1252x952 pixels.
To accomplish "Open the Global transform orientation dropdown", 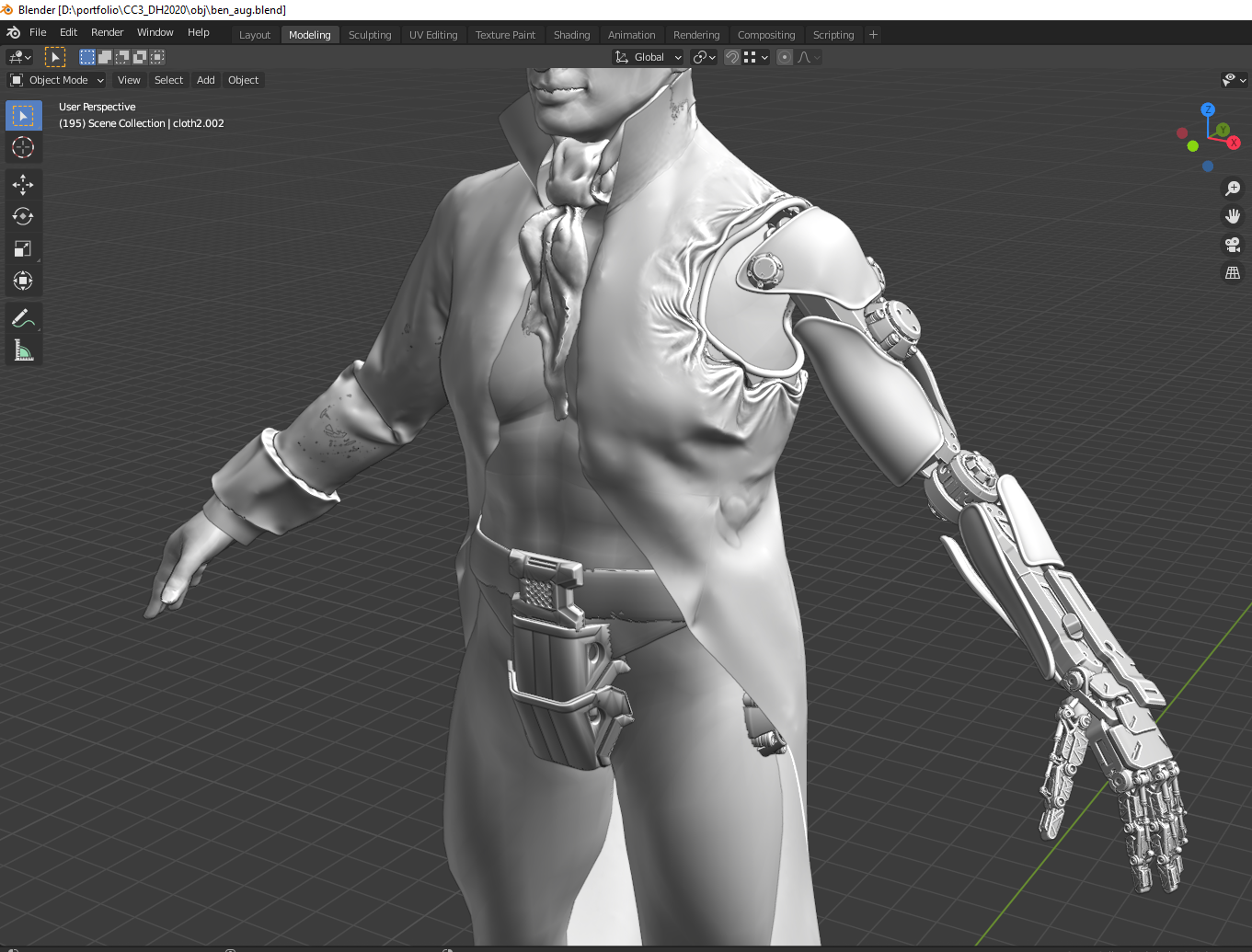I will tap(649, 57).
